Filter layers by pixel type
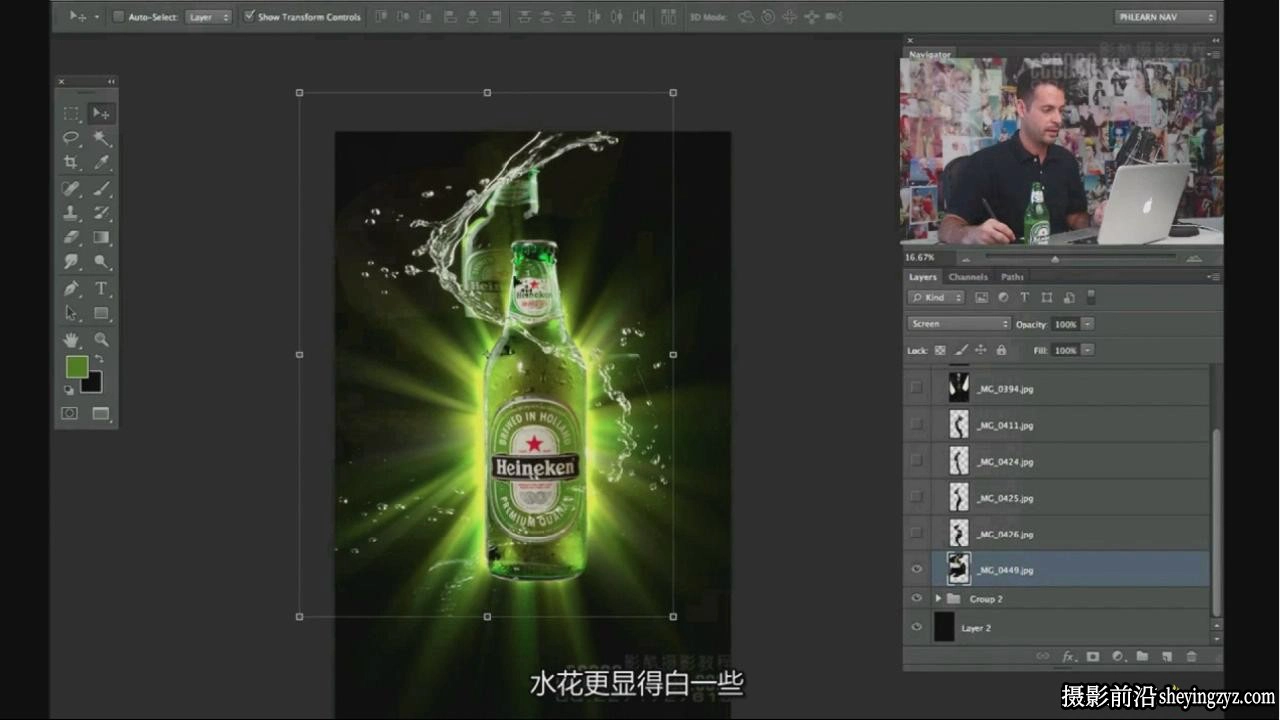Screen dimensions: 1280x720 981,298
